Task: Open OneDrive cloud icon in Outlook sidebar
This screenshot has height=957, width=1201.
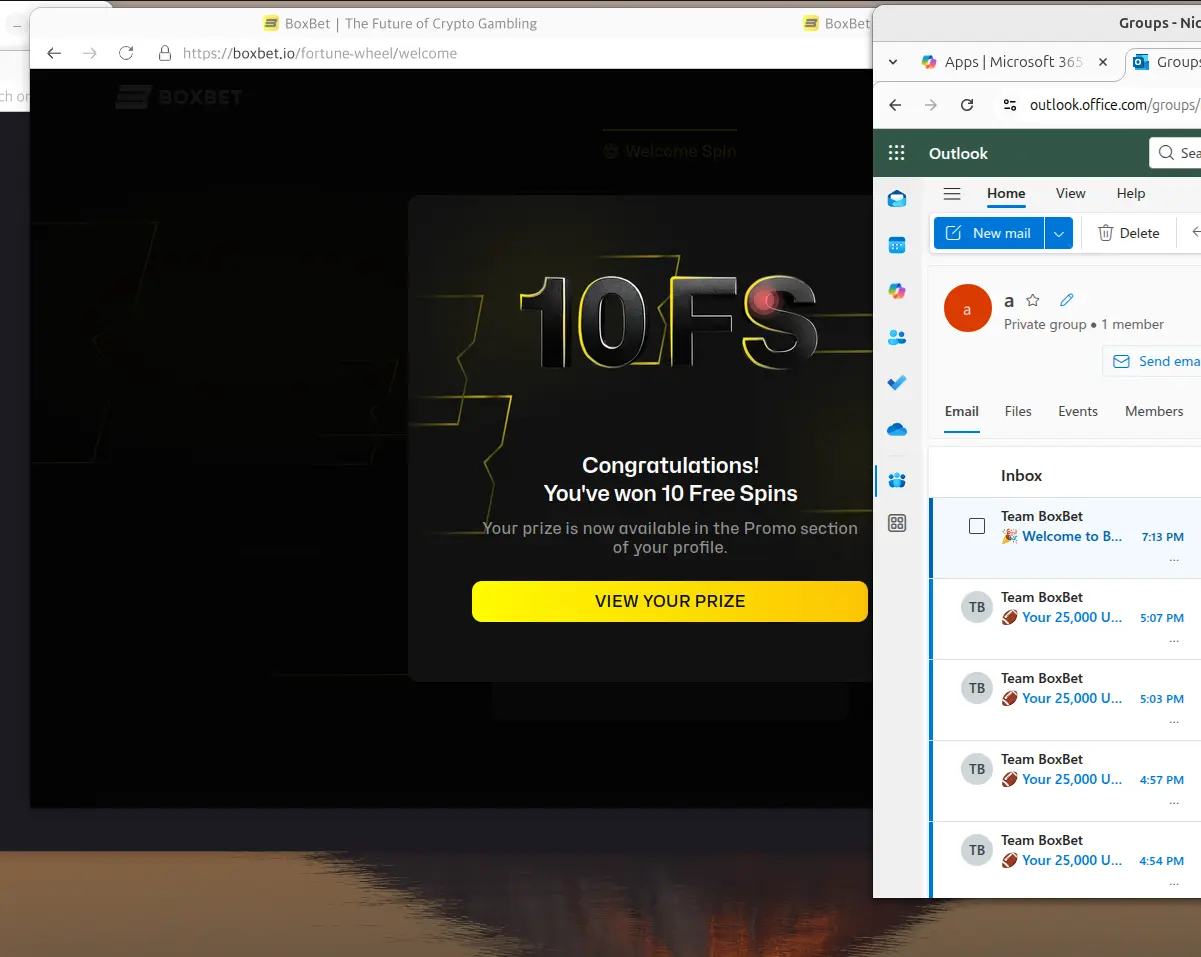Action: pyautogui.click(x=897, y=430)
